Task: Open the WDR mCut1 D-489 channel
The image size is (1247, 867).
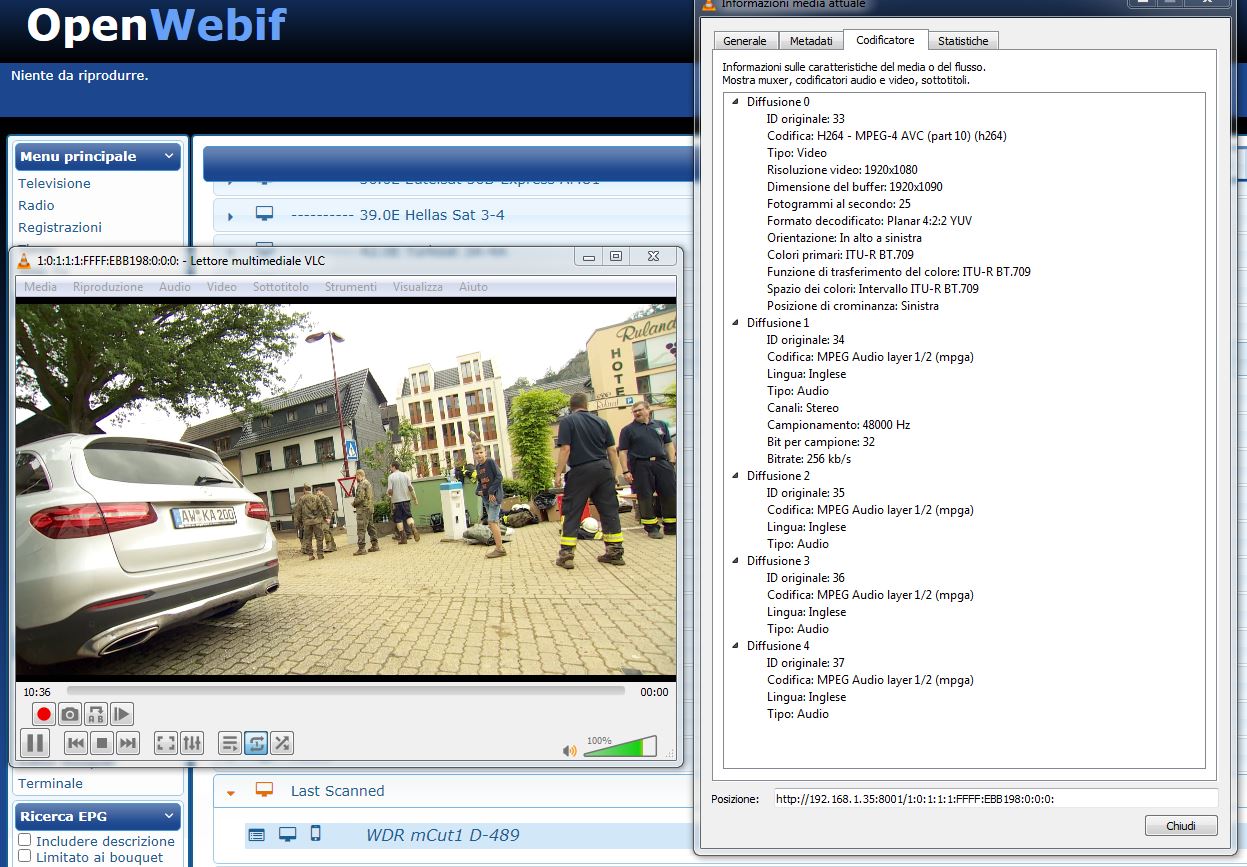Action: click(442, 835)
